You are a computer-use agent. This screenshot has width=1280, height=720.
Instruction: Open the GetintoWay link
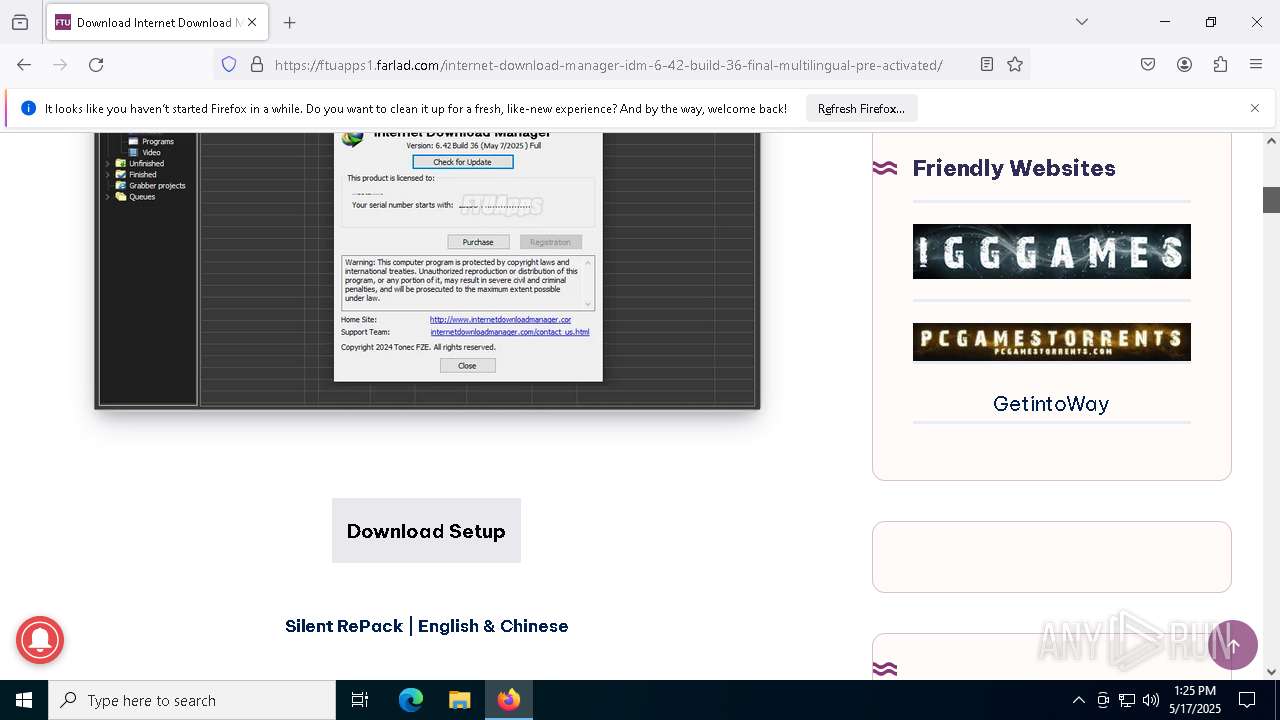(x=1051, y=403)
